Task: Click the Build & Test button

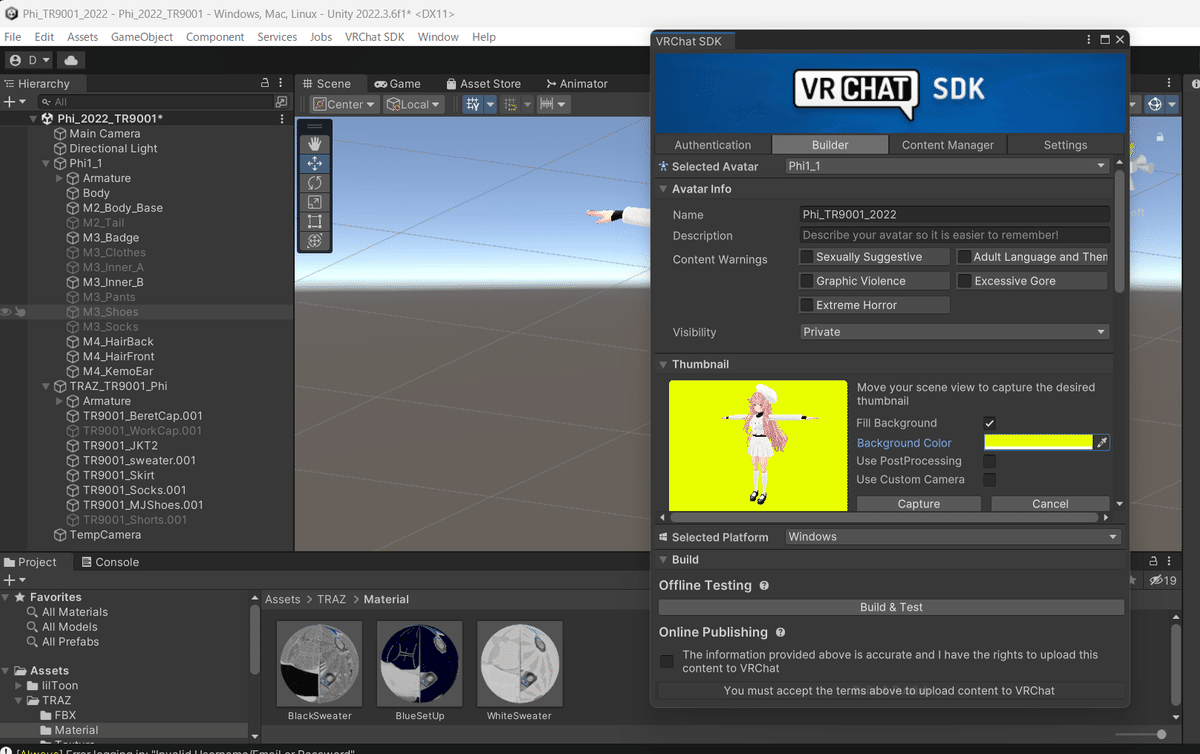Action: 891,607
